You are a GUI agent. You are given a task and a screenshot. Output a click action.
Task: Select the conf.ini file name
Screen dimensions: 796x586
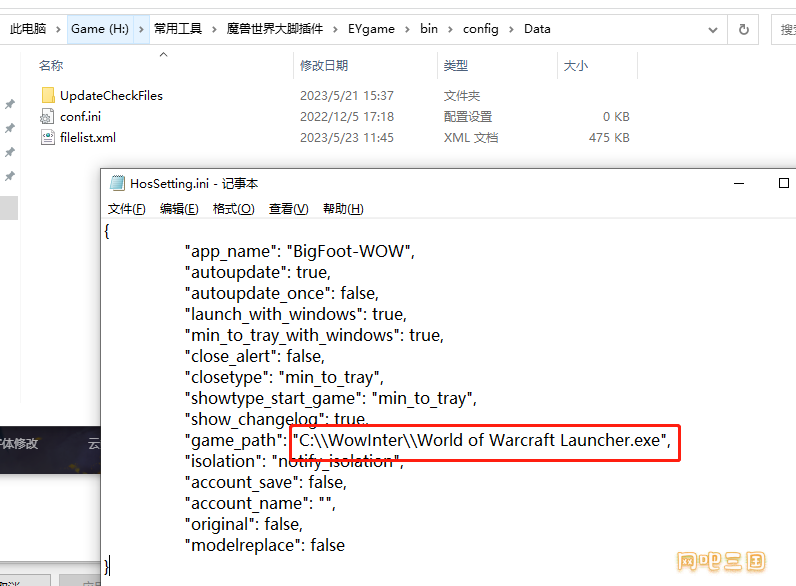pos(80,117)
